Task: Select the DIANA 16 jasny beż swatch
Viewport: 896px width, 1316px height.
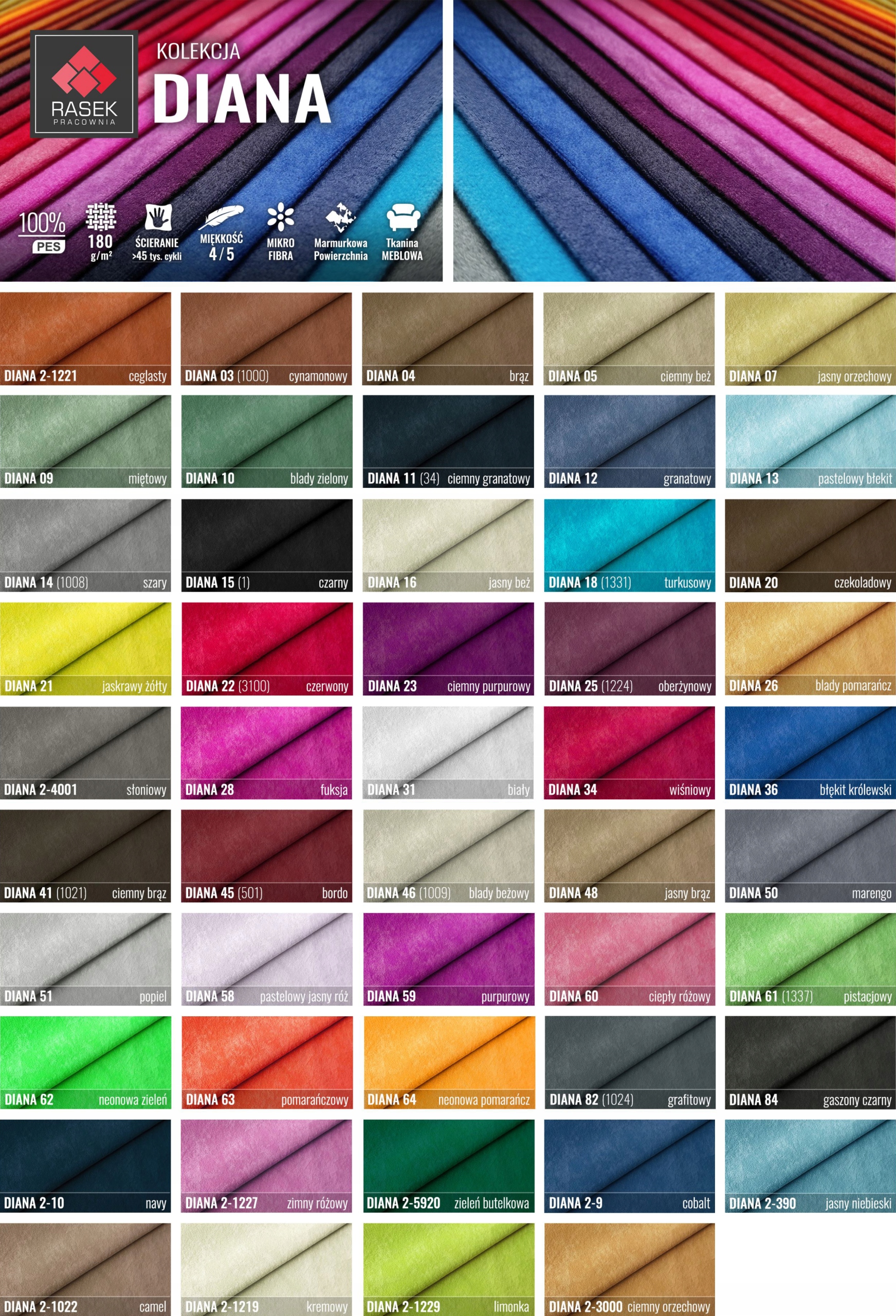Action: pos(448,545)
